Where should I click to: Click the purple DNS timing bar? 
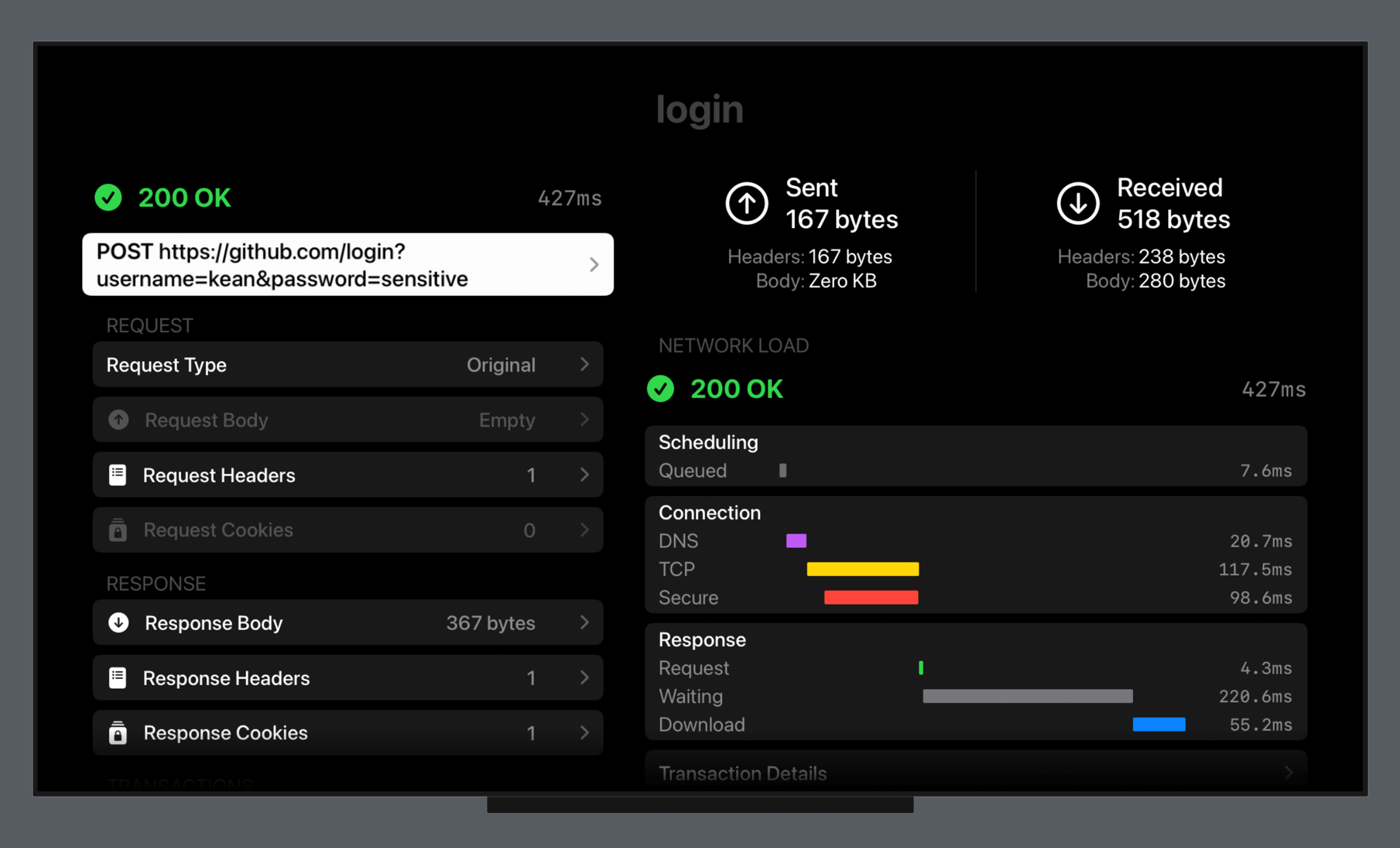pos(796,540)
